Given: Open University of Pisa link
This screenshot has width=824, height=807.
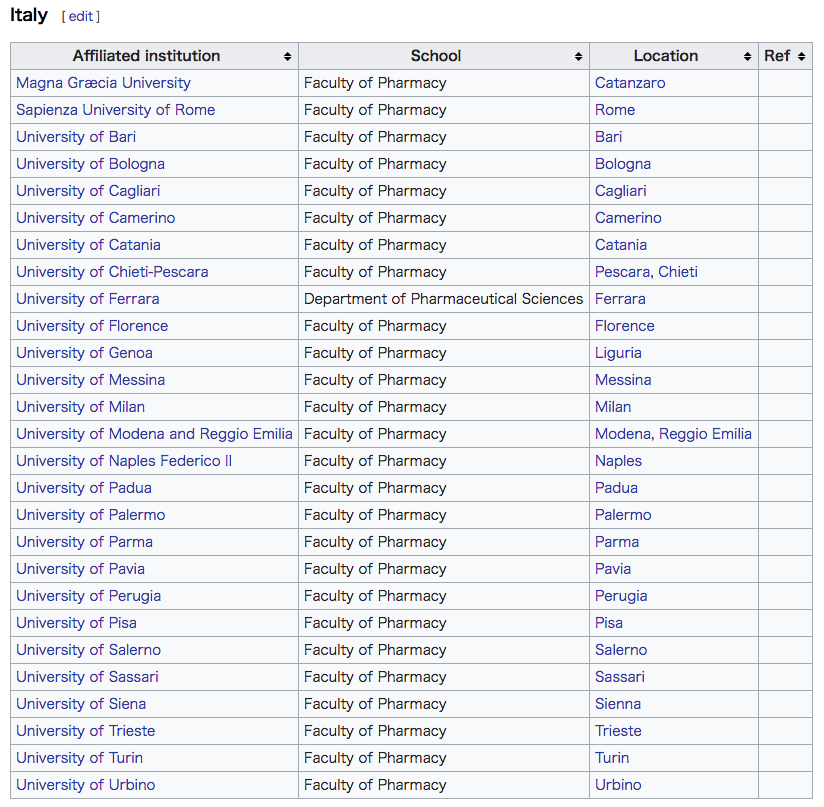Looking at the screenshot, I should [76, 623].
